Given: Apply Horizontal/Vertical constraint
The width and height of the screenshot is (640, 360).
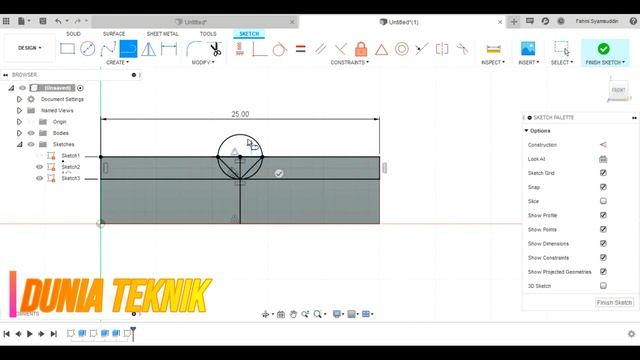Looking at the screenshot, I should coord(240,49).
